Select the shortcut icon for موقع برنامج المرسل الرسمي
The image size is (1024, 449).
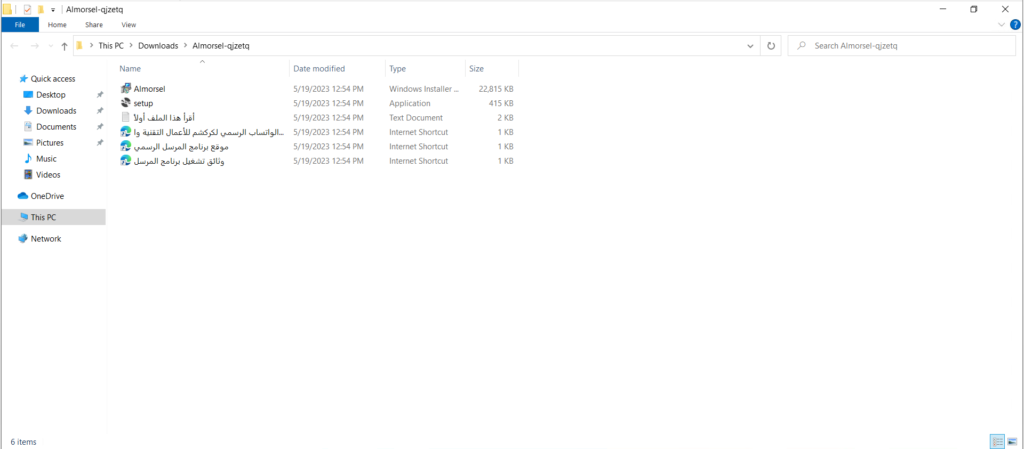126,146
